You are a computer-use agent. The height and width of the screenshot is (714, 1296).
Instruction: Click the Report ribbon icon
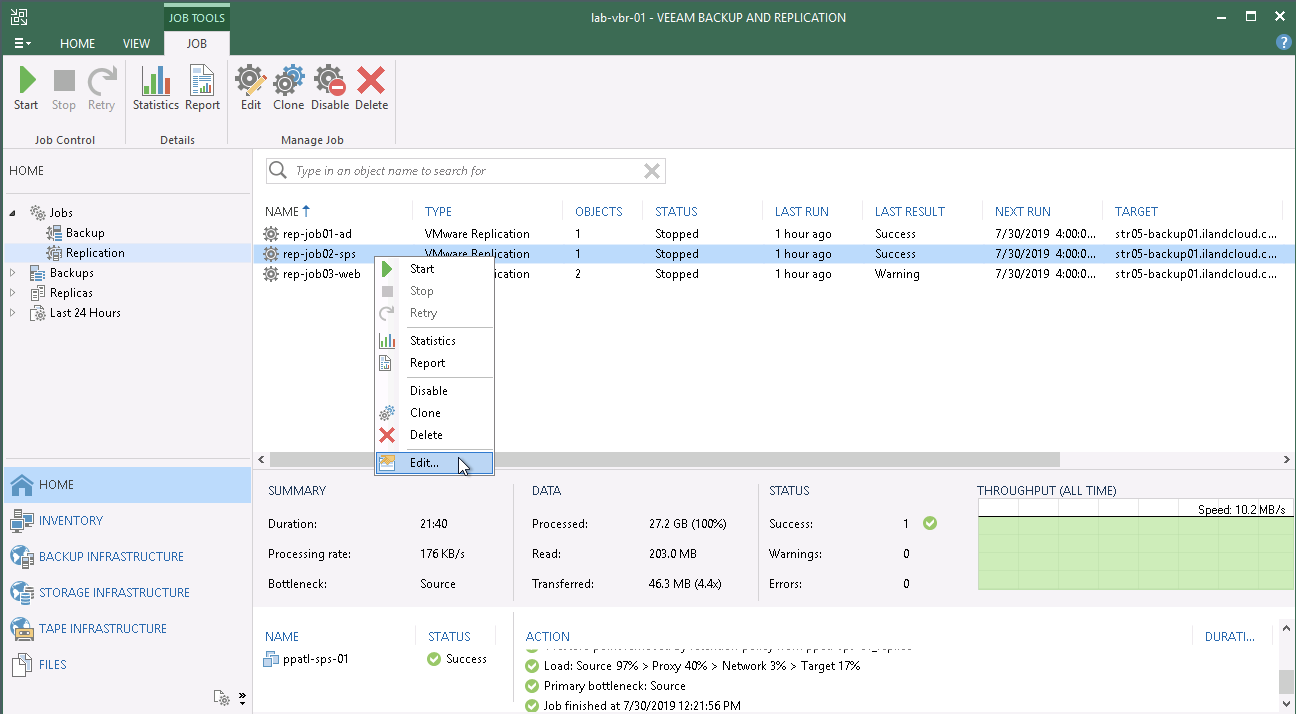(202, 88)
